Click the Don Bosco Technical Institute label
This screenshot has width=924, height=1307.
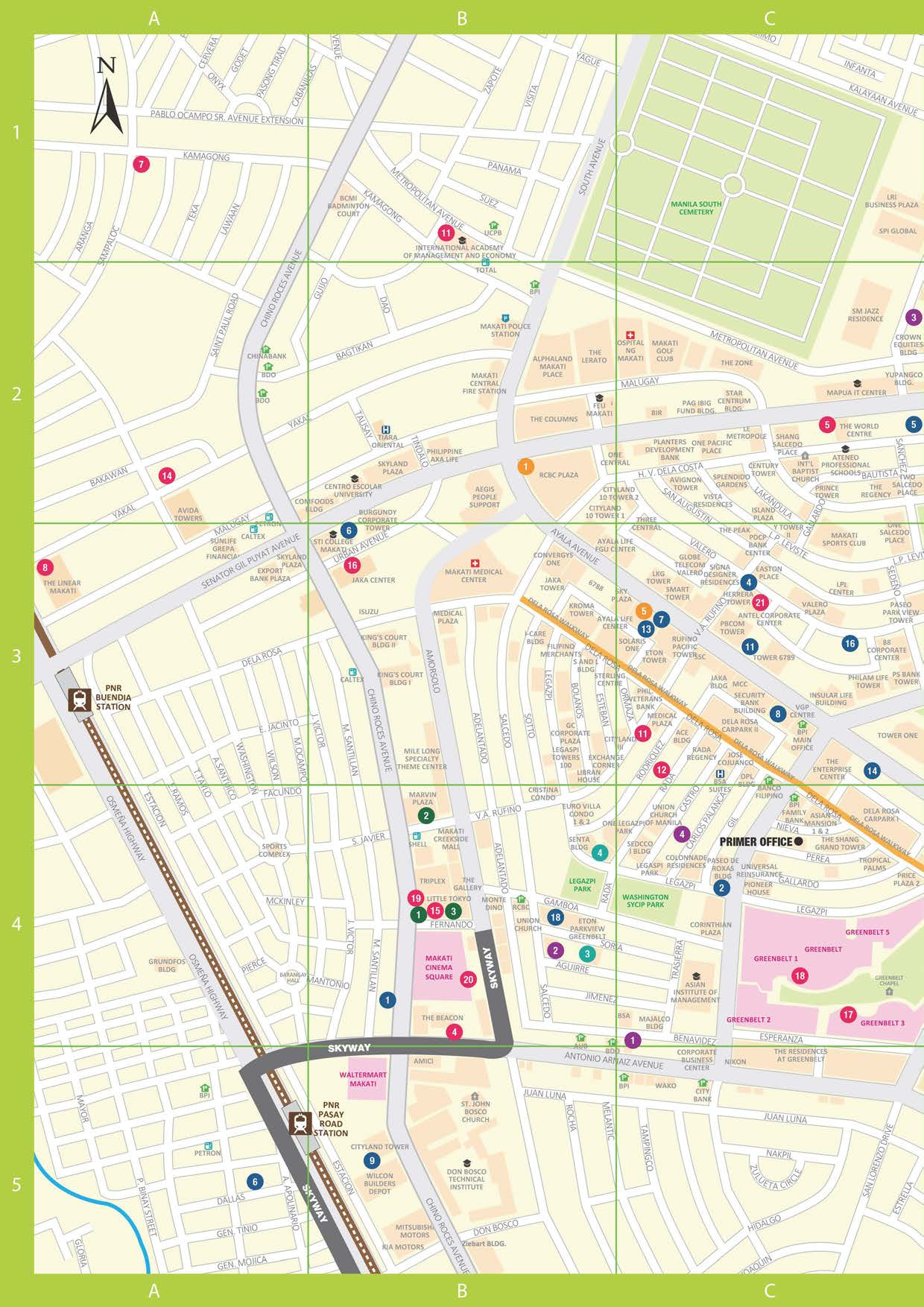(x=466, y=1180)
